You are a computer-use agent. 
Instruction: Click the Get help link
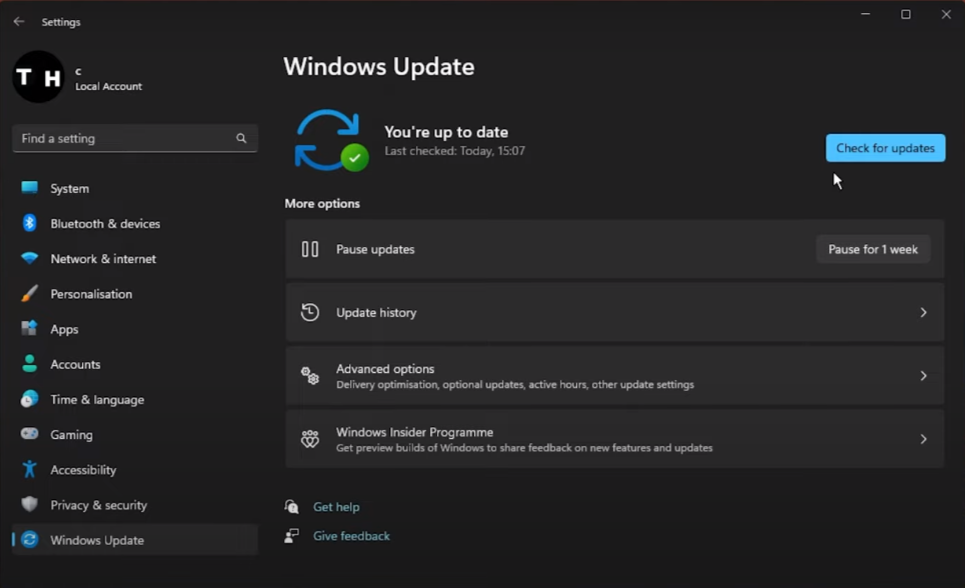(336, 506)
